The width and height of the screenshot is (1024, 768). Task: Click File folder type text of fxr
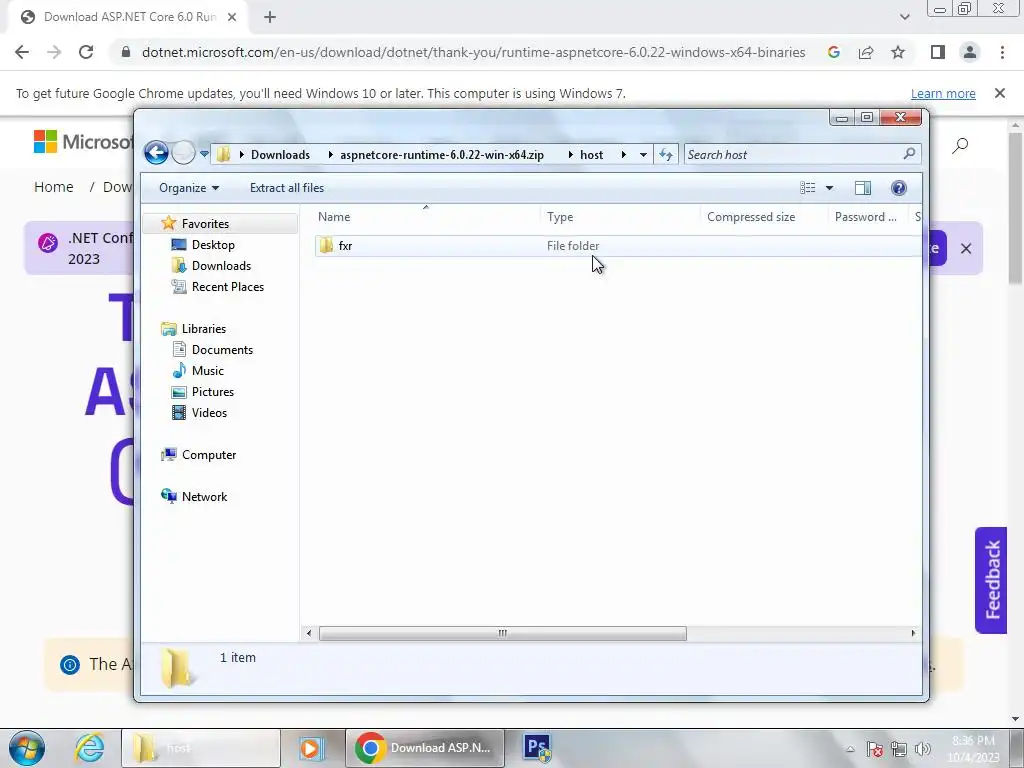coord(573,246)
